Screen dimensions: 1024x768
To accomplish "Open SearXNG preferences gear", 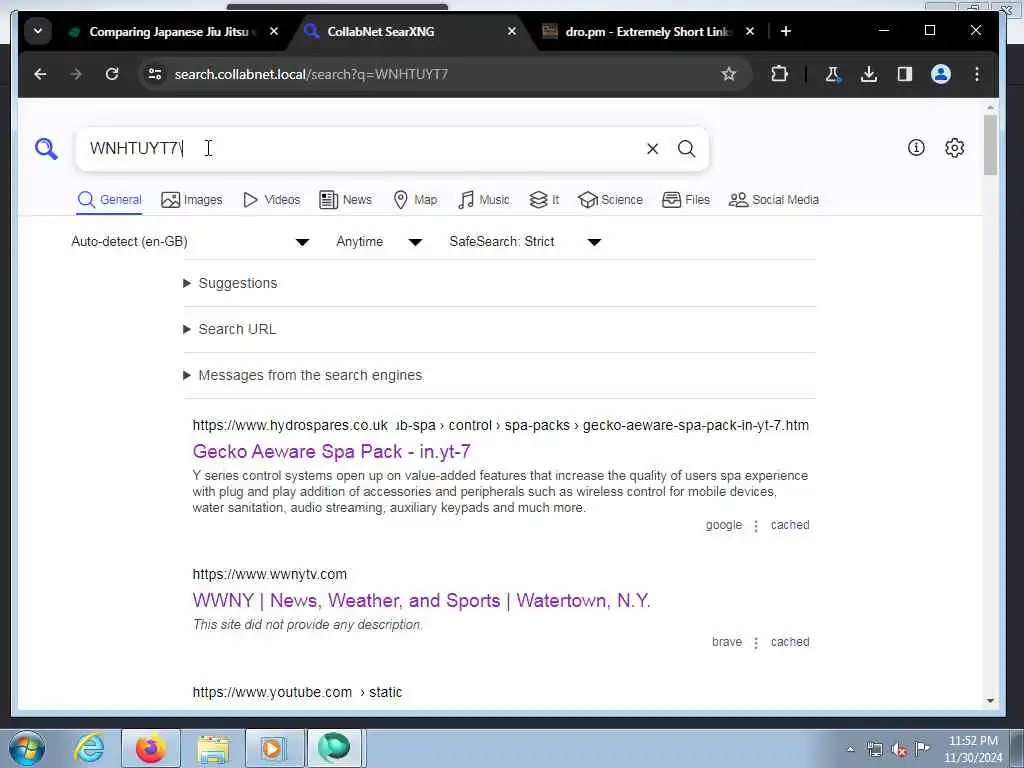I will (x=954, y=148).
